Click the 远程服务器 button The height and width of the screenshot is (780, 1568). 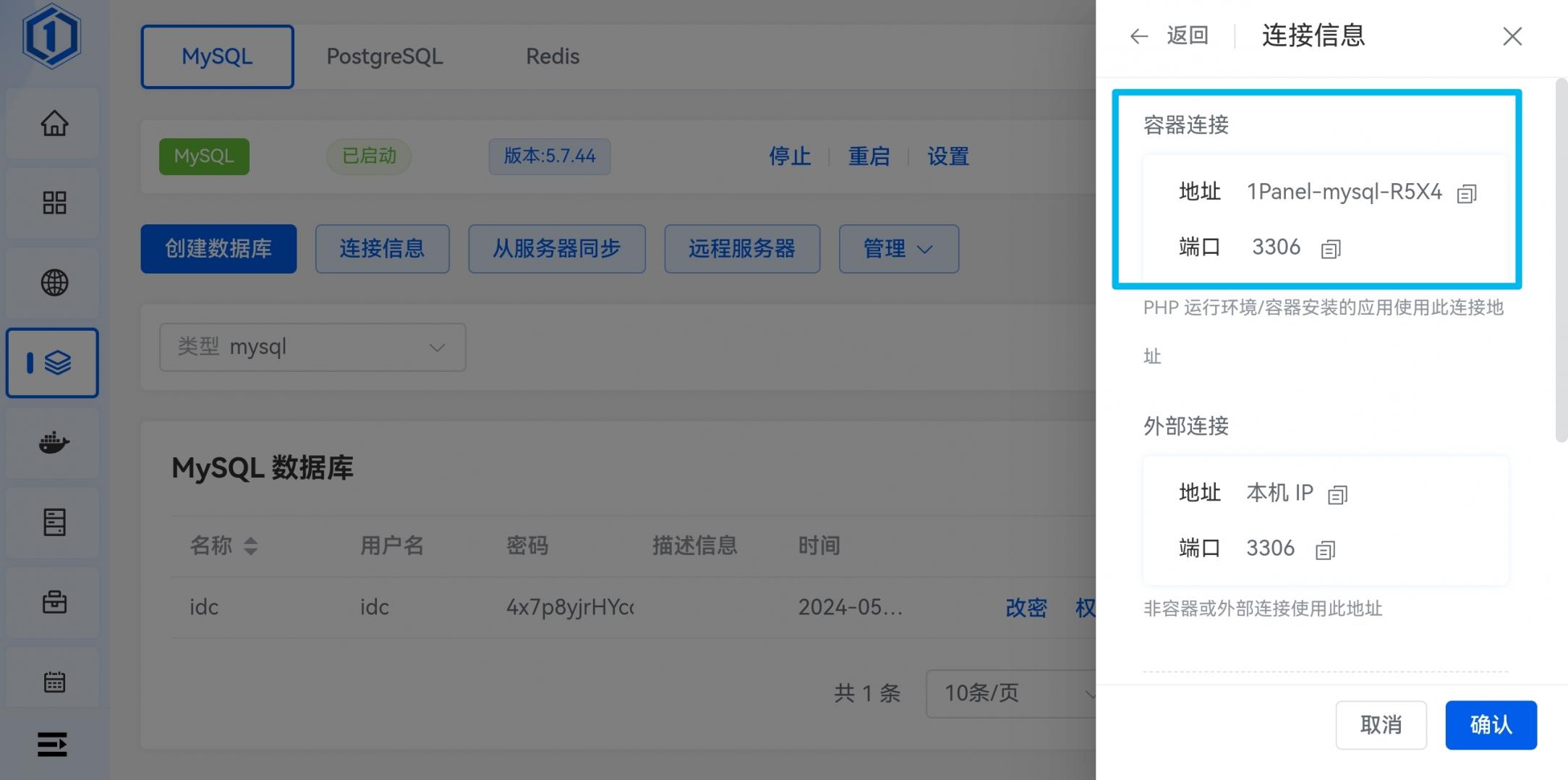coord(742,249)
